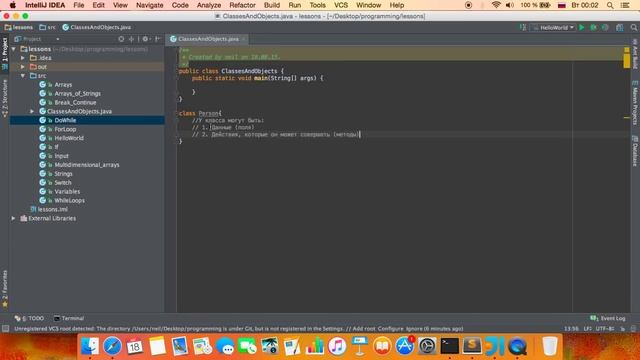This screenshot has width=640, height=360.
Task: Close the ClassesAndObjects.java tab
Action: (x=244, y=39)
